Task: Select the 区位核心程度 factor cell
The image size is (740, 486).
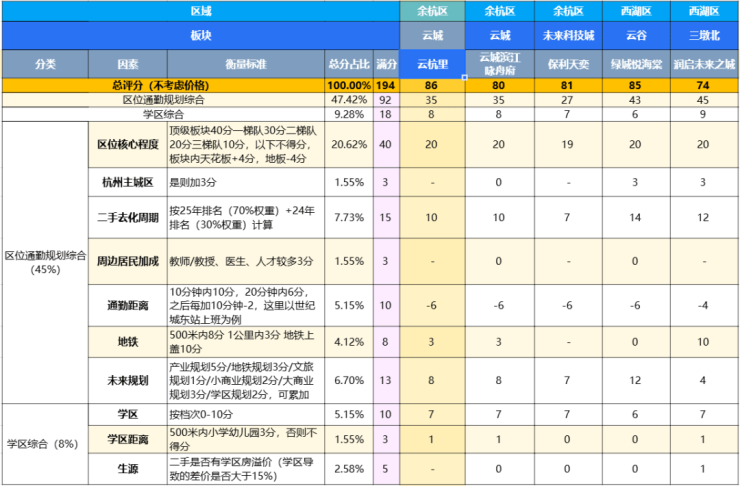Action: pos(127,145)
